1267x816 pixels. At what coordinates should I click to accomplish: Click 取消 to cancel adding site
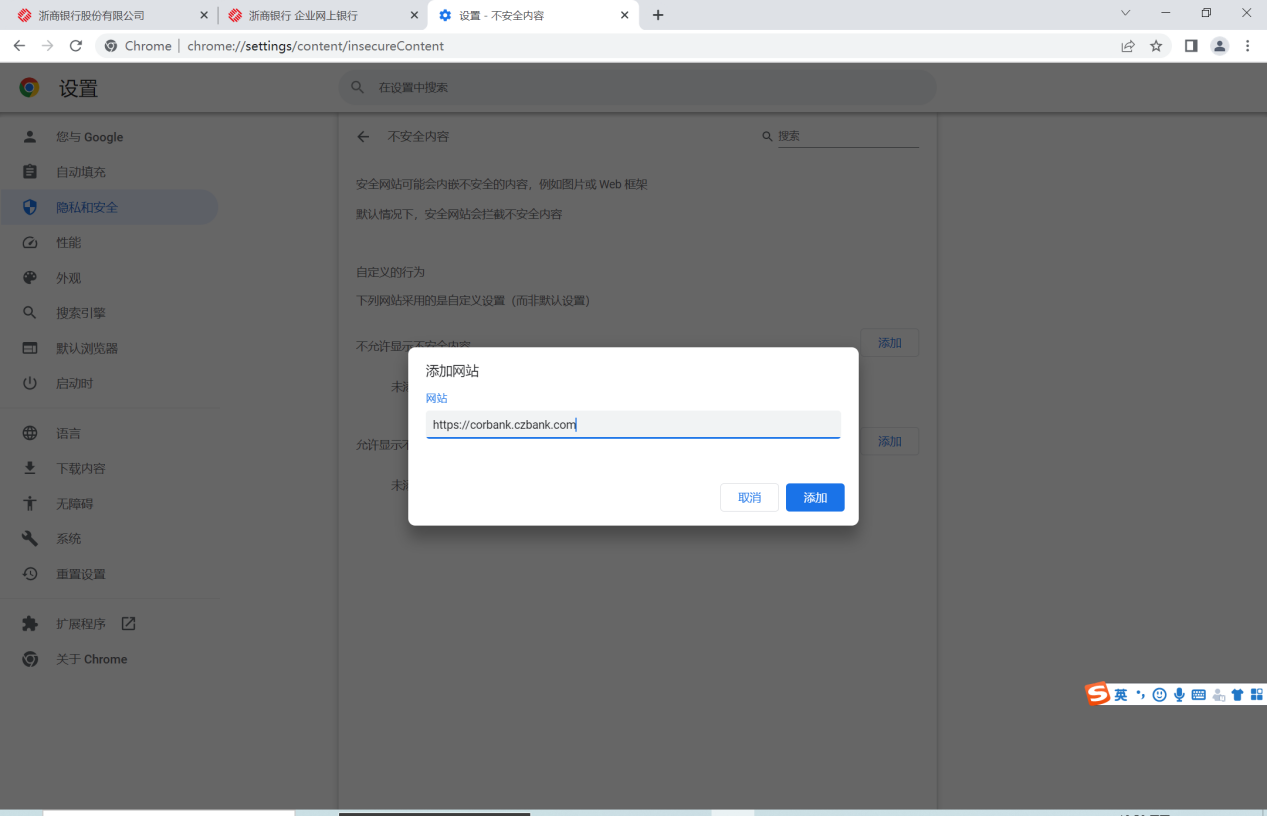click(x=749, y=497)
